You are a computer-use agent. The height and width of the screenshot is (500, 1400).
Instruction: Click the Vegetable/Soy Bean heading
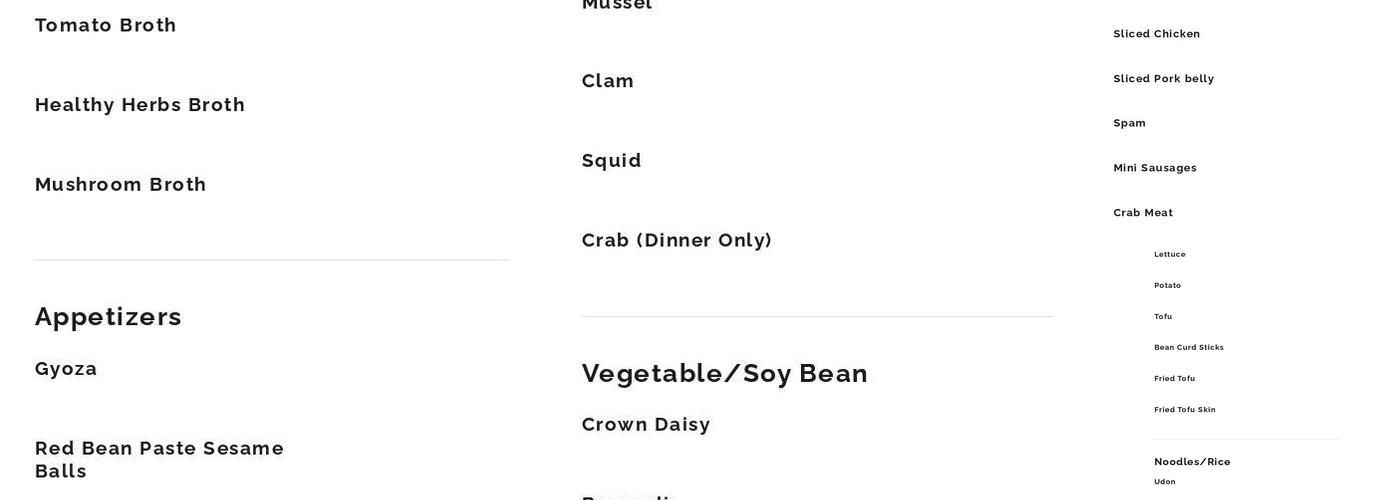725,373
